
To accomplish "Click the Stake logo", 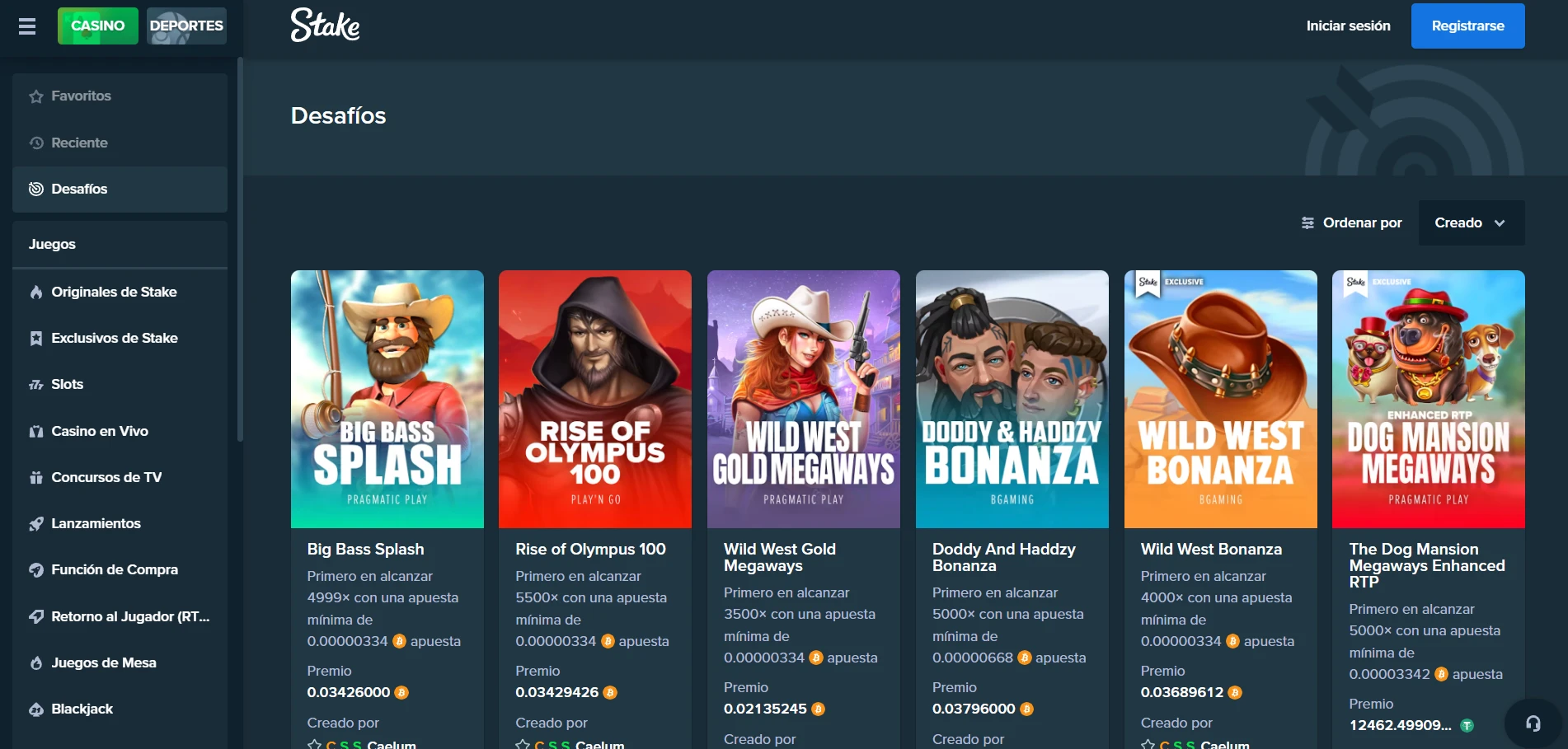I will point(325,26).
